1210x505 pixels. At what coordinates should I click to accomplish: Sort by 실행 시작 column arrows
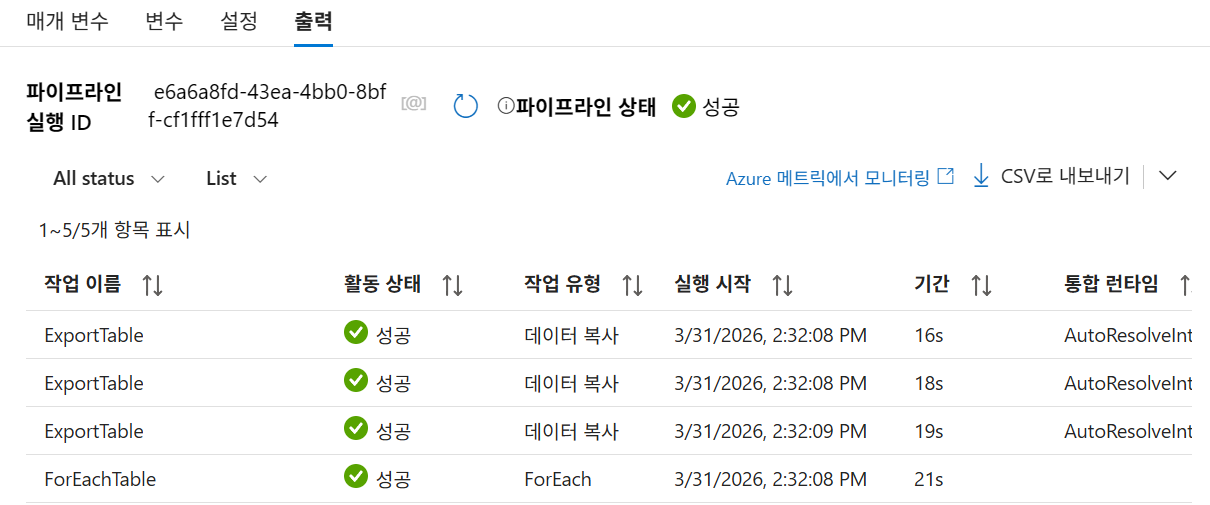pos(782,285)
